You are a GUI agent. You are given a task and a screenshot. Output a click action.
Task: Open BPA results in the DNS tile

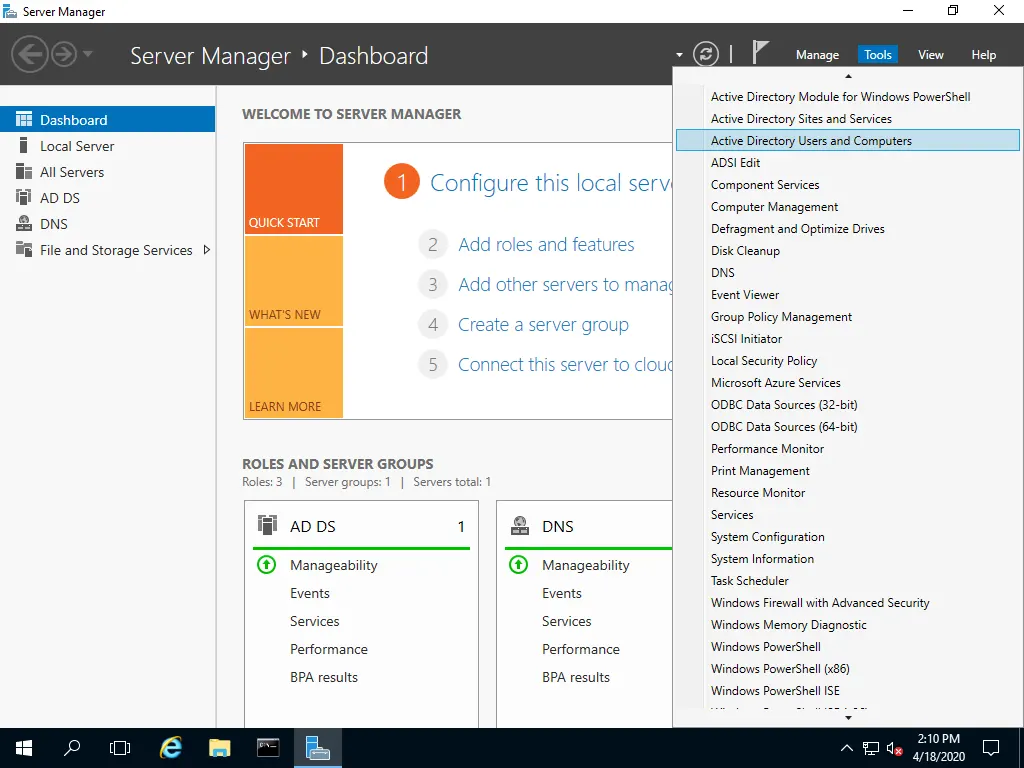576,677
